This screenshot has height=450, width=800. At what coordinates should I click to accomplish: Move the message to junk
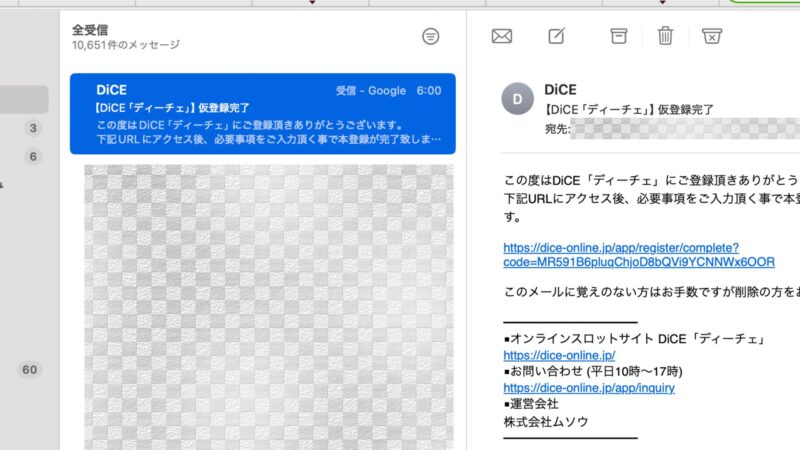click(x=711, y=36)
